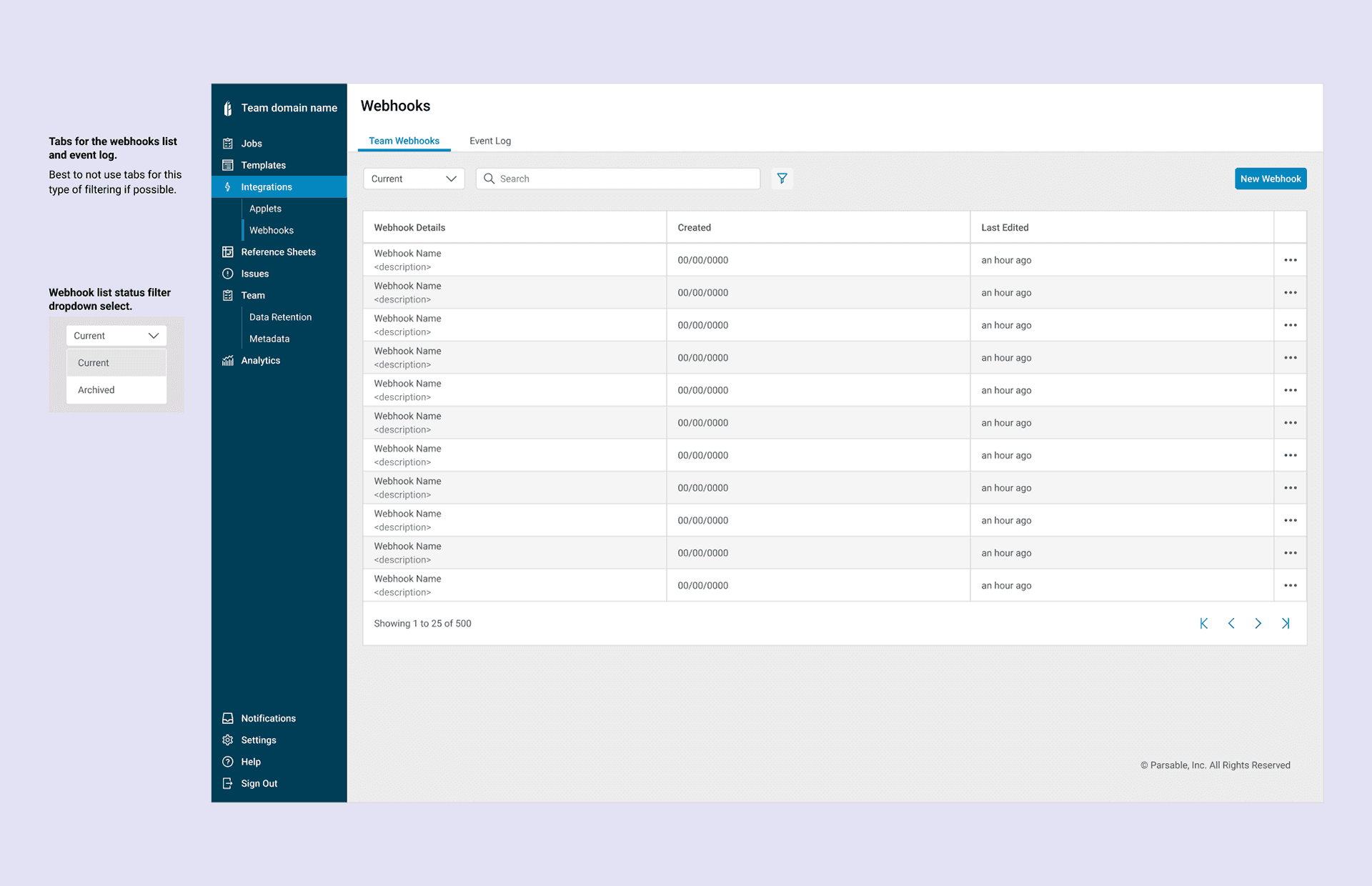This screenshot has height=886, width=1372.
Task: Click the Settings gear icon
Action: pos(228,740)
